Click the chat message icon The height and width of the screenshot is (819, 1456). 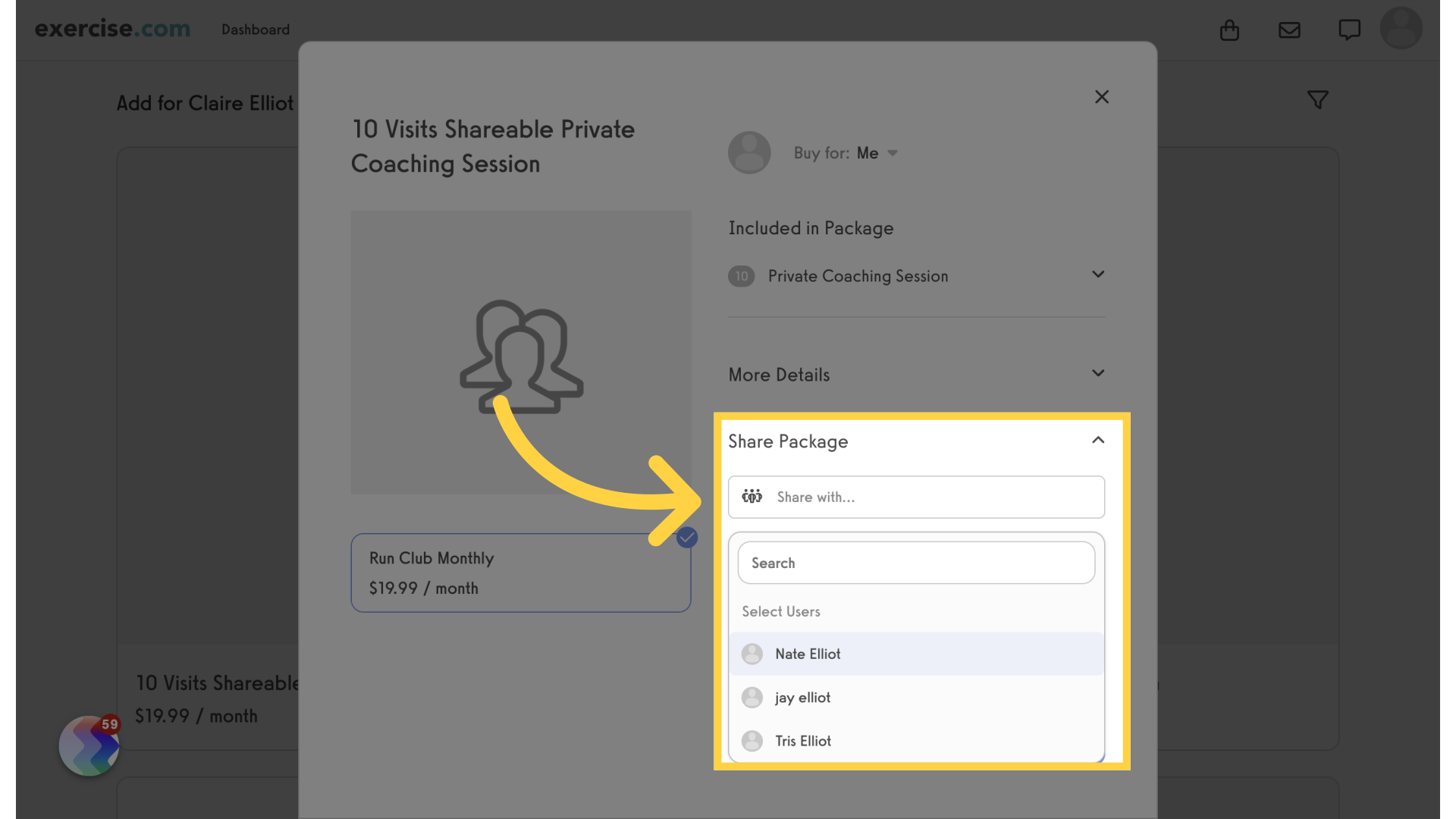(x=1349, y=29)
